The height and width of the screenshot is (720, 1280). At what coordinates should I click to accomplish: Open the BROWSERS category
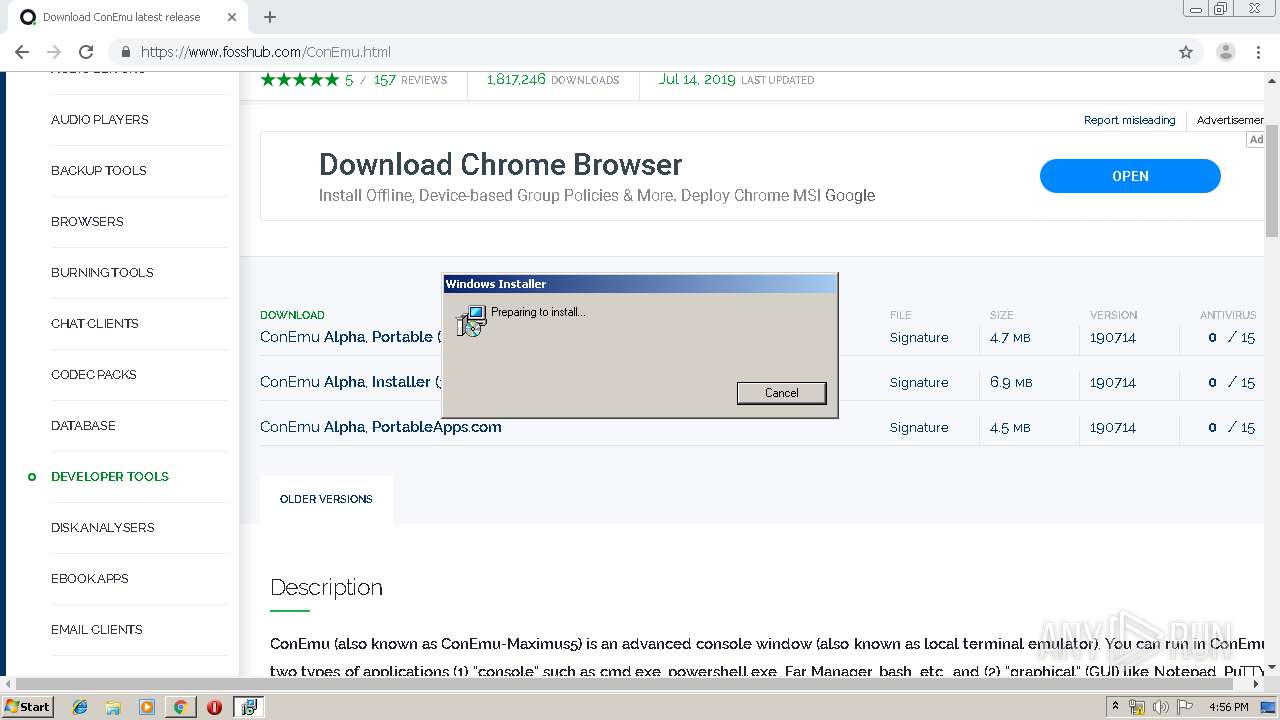tap(87, 221)
